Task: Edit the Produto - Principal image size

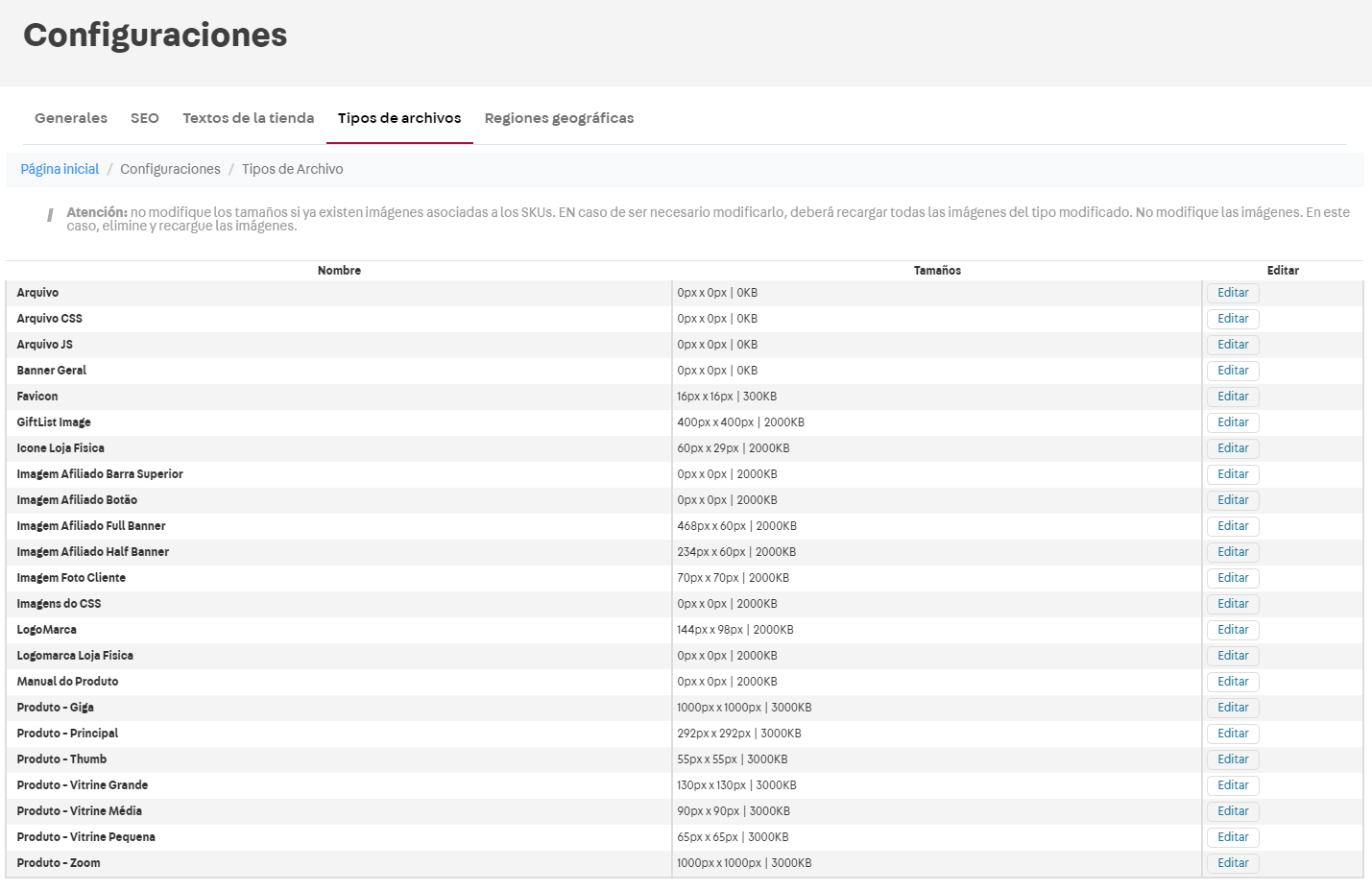Action: [1233, 734]
